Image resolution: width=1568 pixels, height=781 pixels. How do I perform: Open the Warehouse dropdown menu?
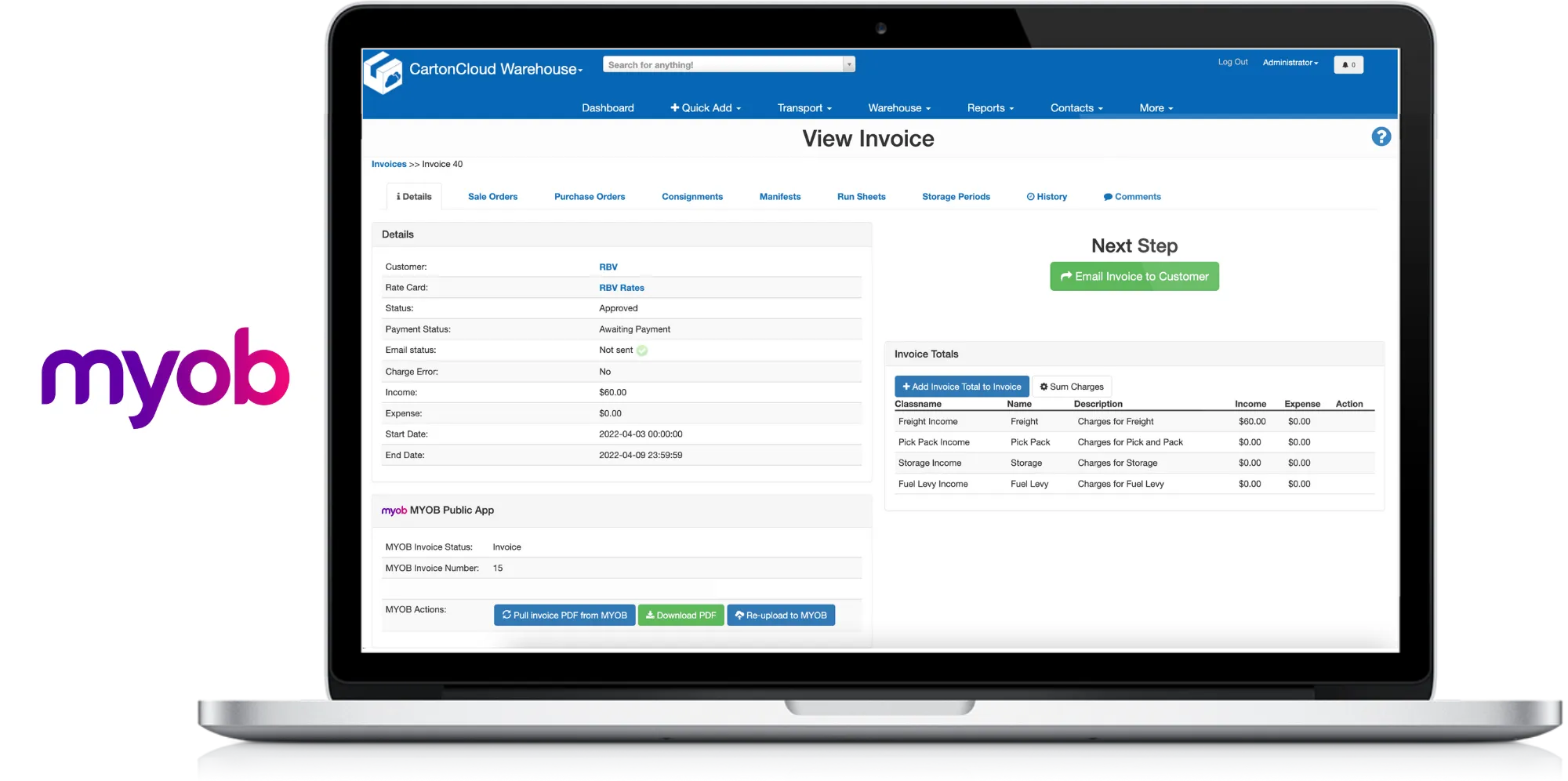(898, 107)
